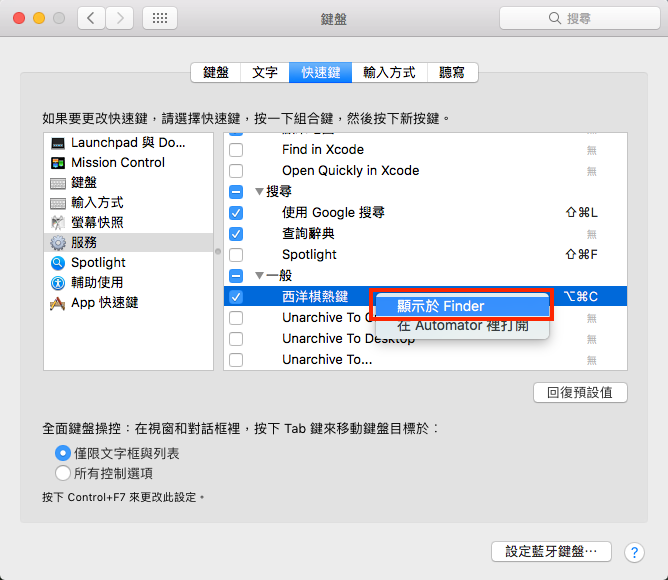The image size is (668, 580).
Task: Choose 在 Automator 裡打開 menu item
Action: [x=462, y=326]
